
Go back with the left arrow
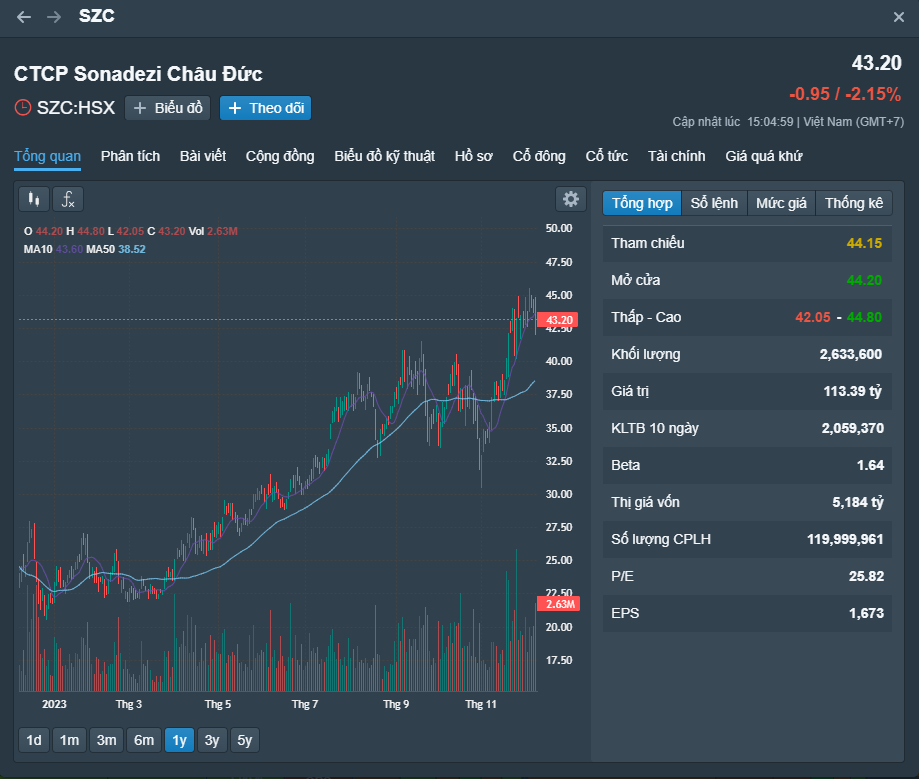(24, 17)
